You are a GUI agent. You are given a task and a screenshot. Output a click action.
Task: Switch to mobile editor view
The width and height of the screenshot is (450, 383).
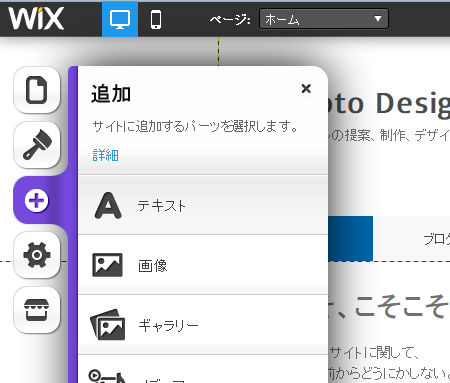tap(156, 19)
